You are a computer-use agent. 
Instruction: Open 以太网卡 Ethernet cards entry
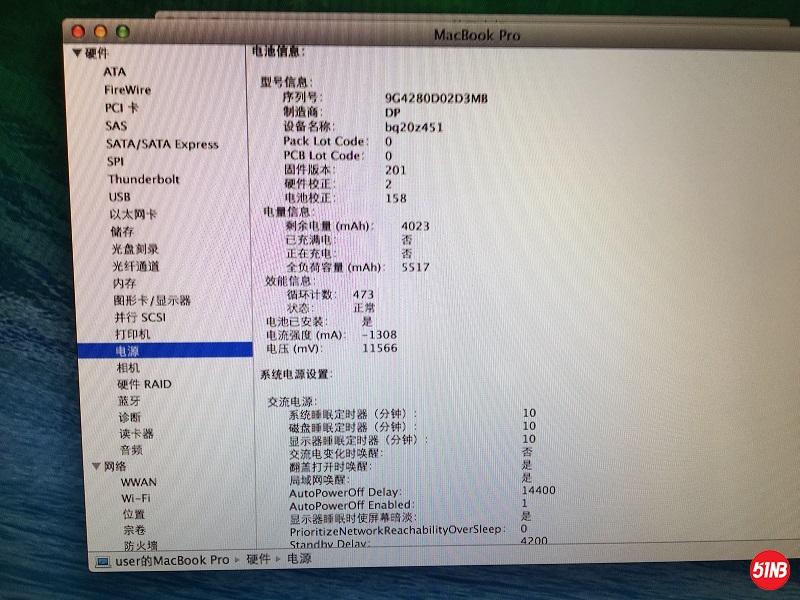pos(133,214)
